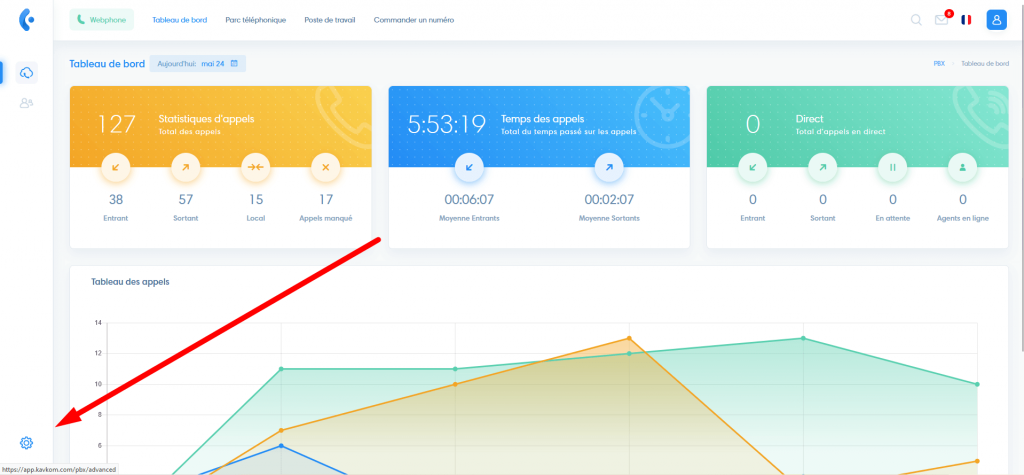Viewport: 1024px width, 475px height.
Task: Open the Webphone button
Action: [x=102, y=20]
